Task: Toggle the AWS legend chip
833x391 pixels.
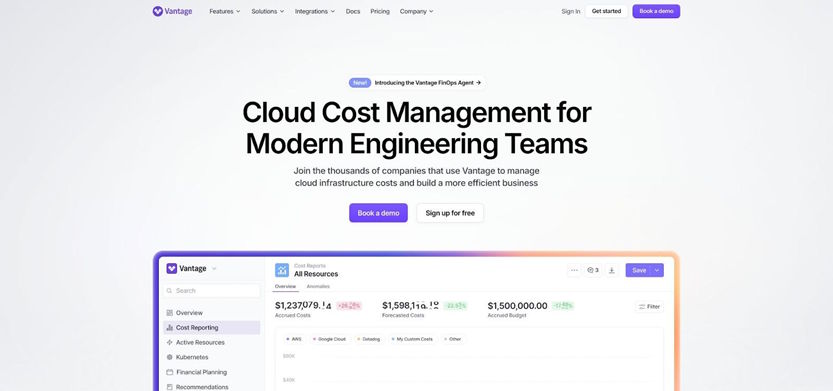Action: 294,339
